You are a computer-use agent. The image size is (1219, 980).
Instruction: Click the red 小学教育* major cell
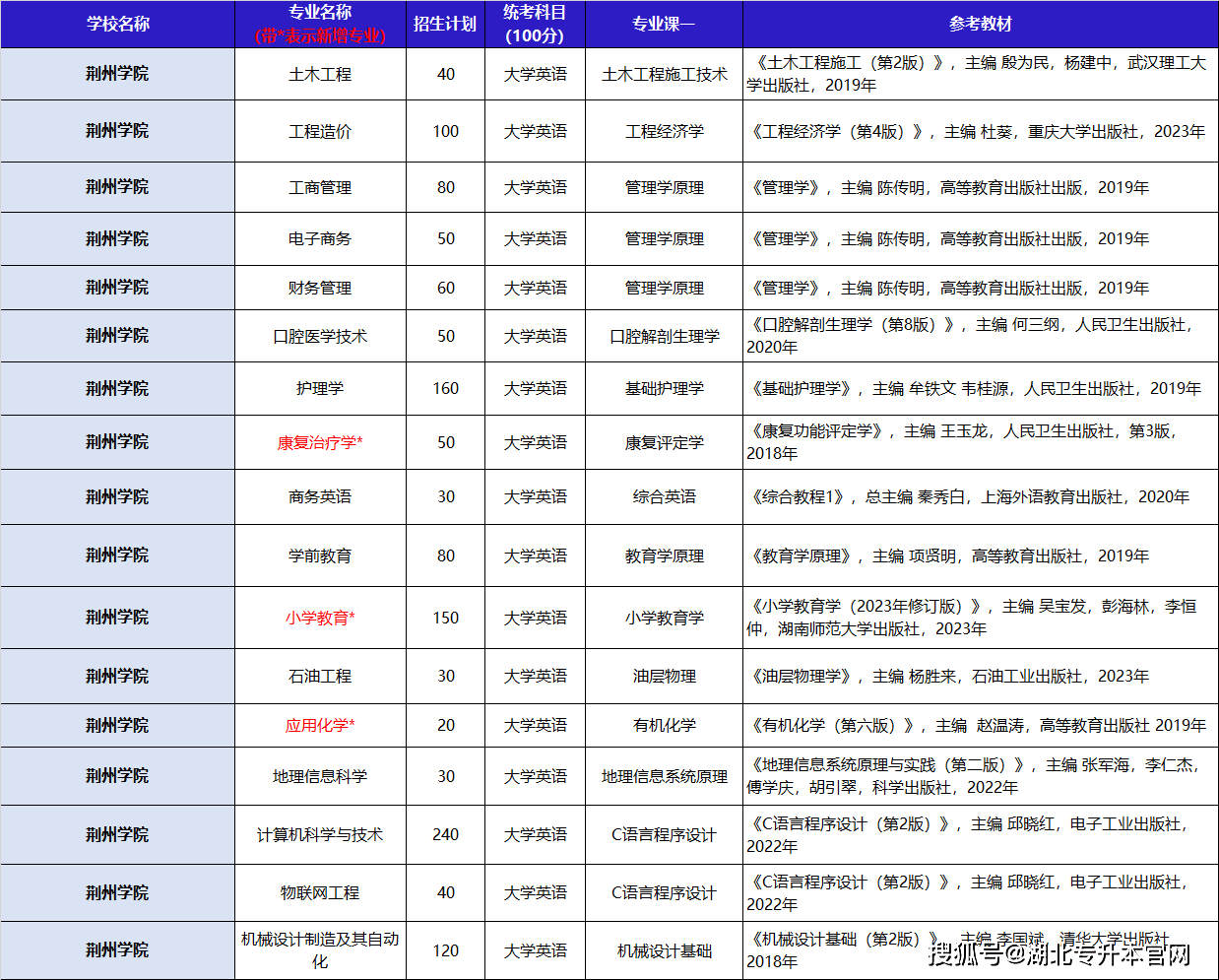point(320,618)
